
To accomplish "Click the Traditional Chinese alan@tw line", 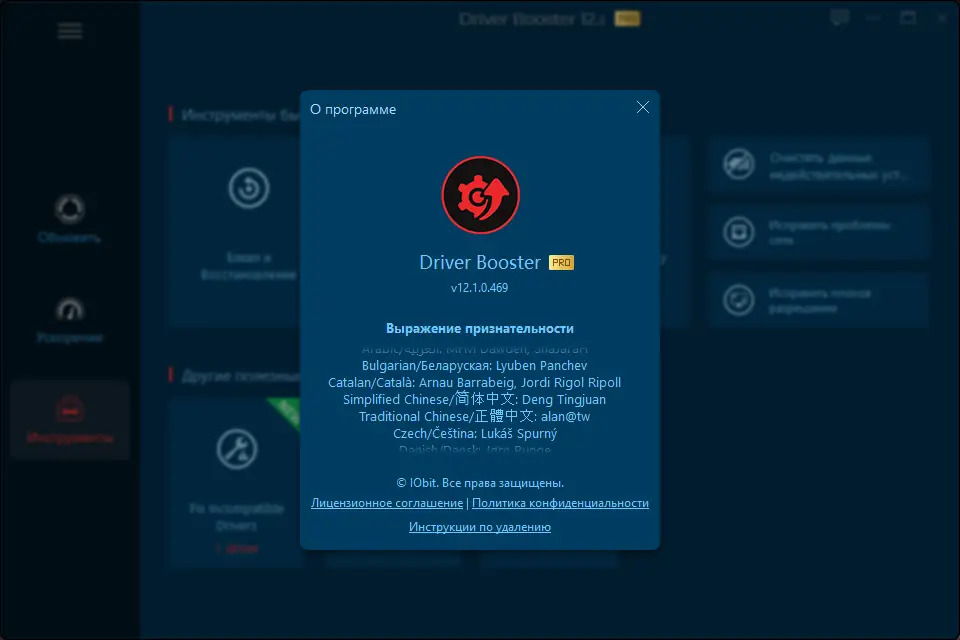I will pyautogui.click(x=474, y=416).
